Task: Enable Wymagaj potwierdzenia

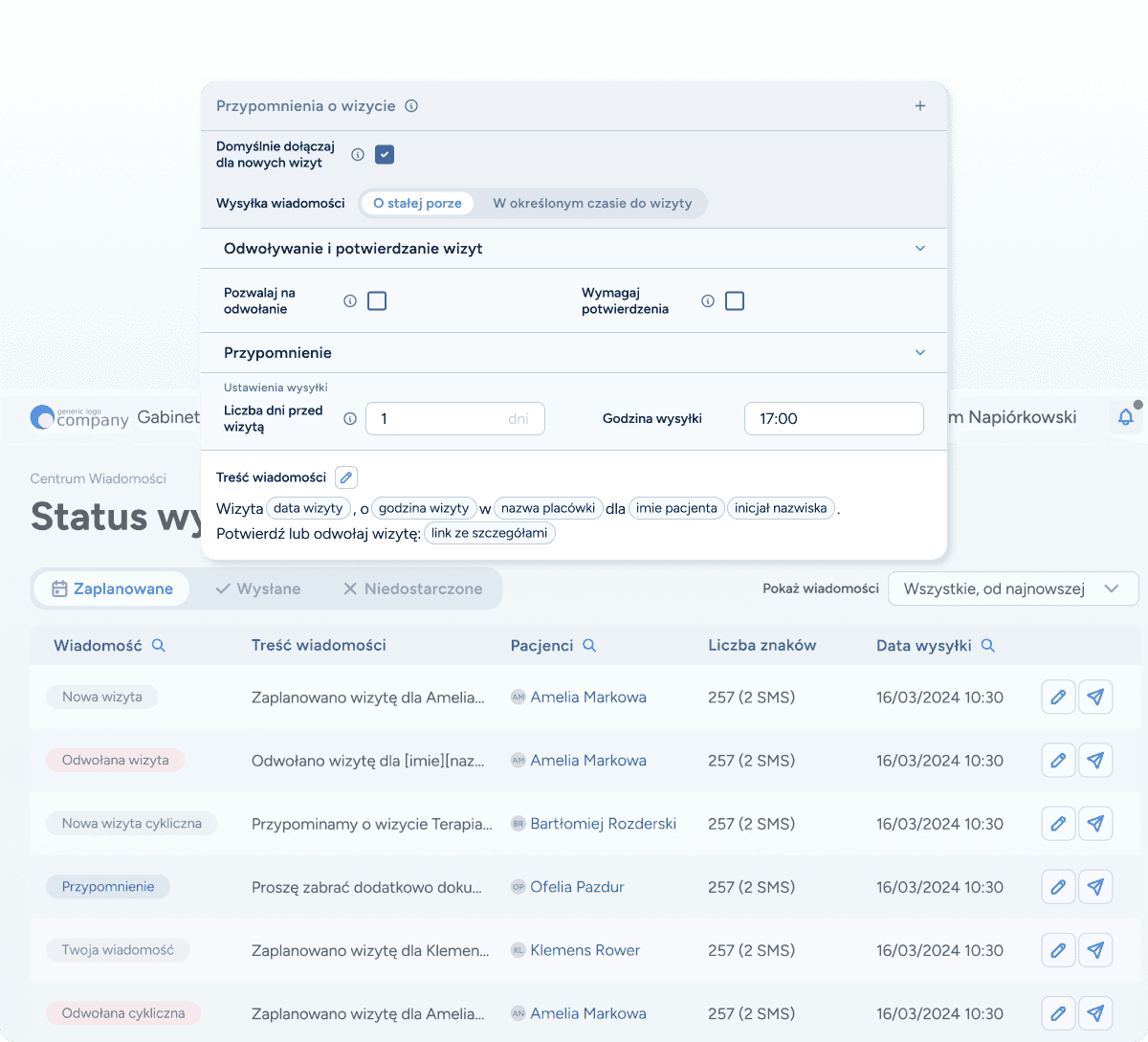Action: (735, 300)
